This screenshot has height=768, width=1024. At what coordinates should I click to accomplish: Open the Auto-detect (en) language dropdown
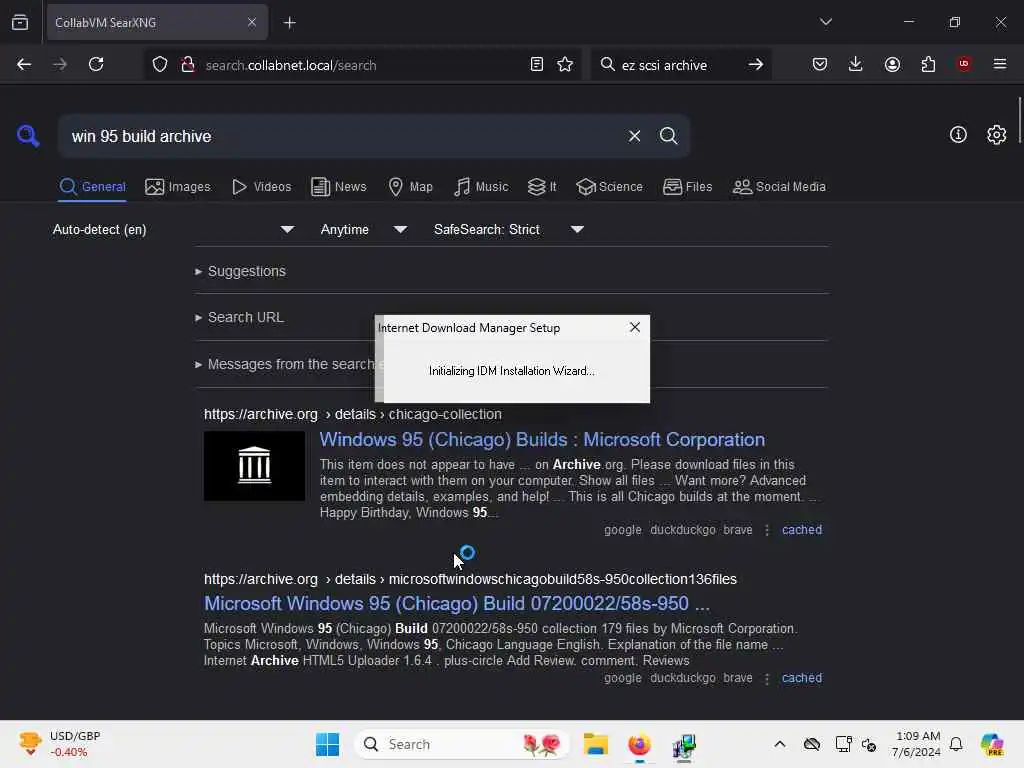[173, 229]
